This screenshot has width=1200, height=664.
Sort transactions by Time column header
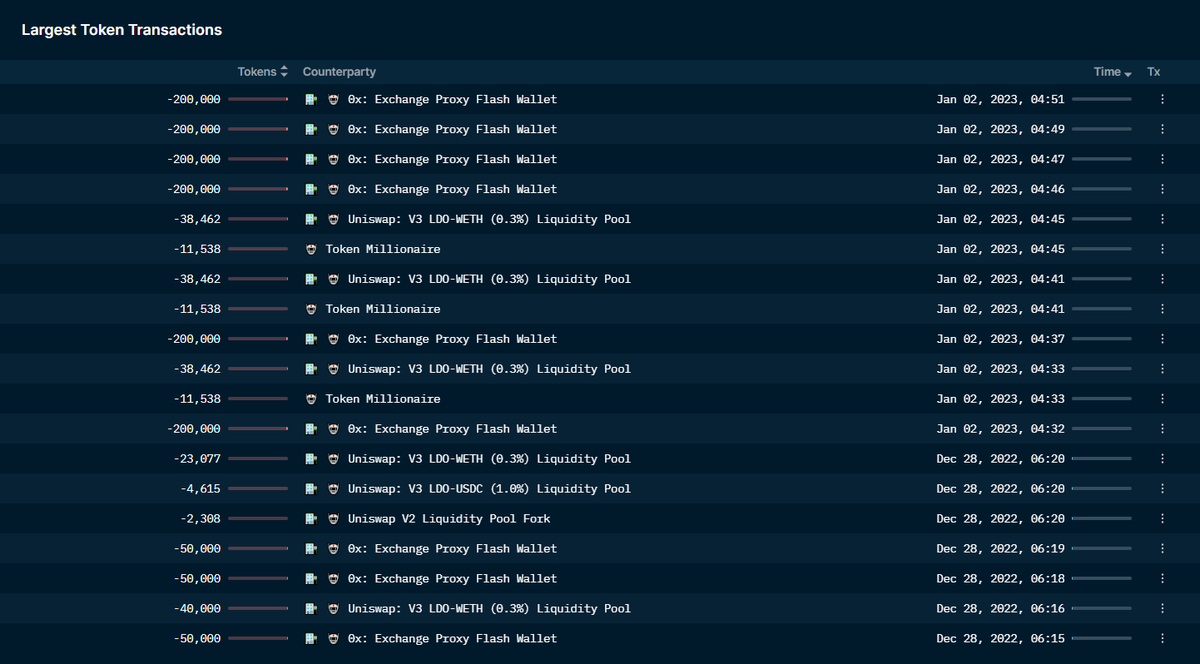[x=1113, y=72]
